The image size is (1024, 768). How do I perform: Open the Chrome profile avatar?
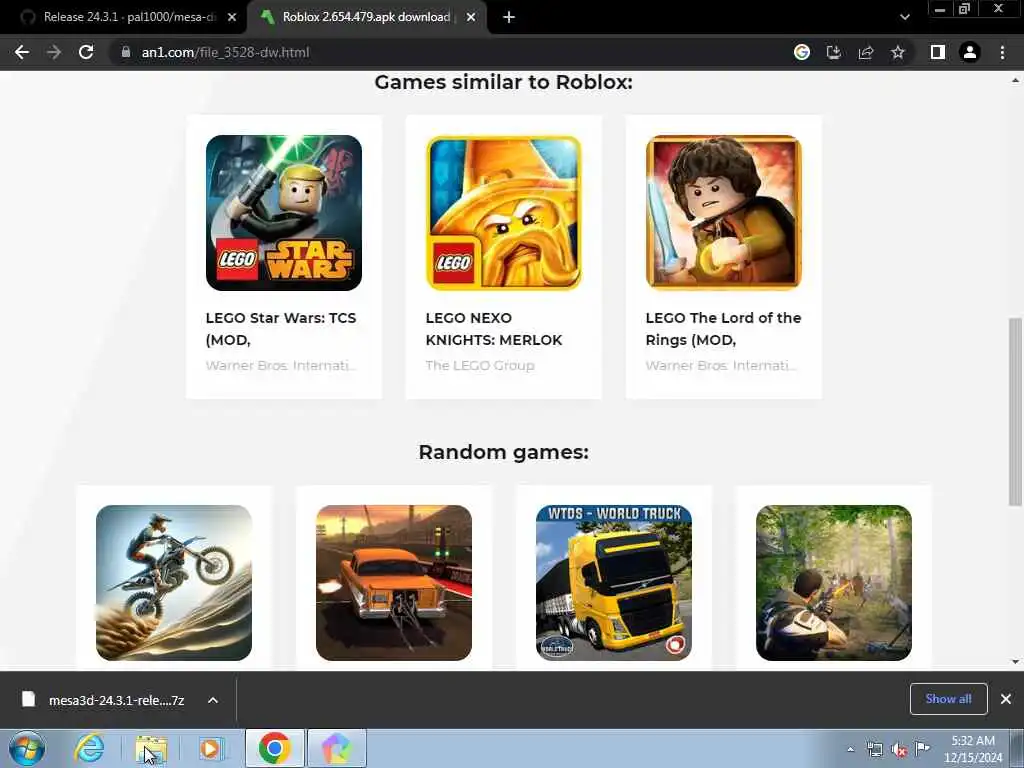pyautogui.click(x=970, y=52)
